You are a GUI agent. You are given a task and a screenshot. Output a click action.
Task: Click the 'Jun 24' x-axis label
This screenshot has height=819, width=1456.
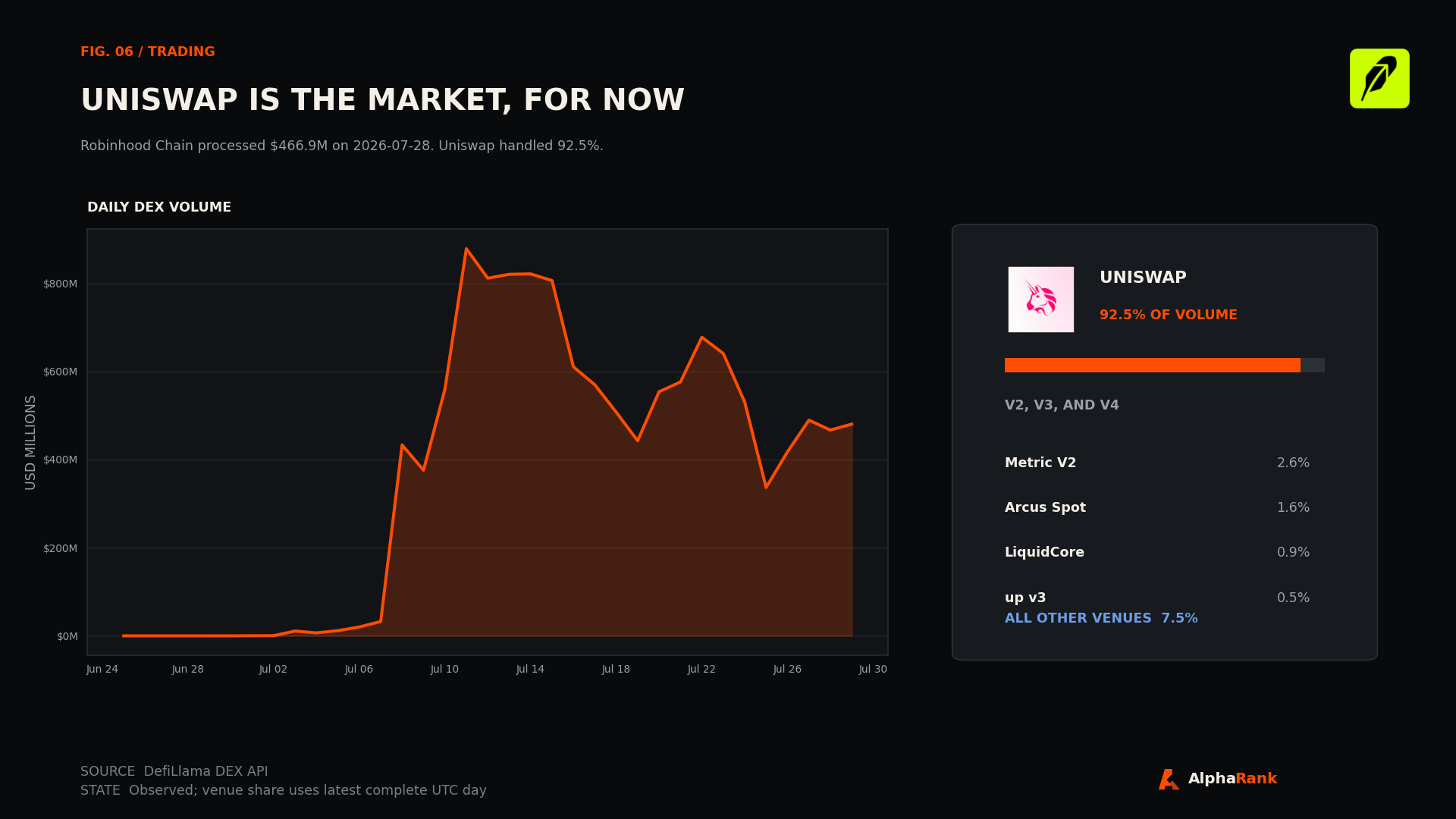point(102,670)
